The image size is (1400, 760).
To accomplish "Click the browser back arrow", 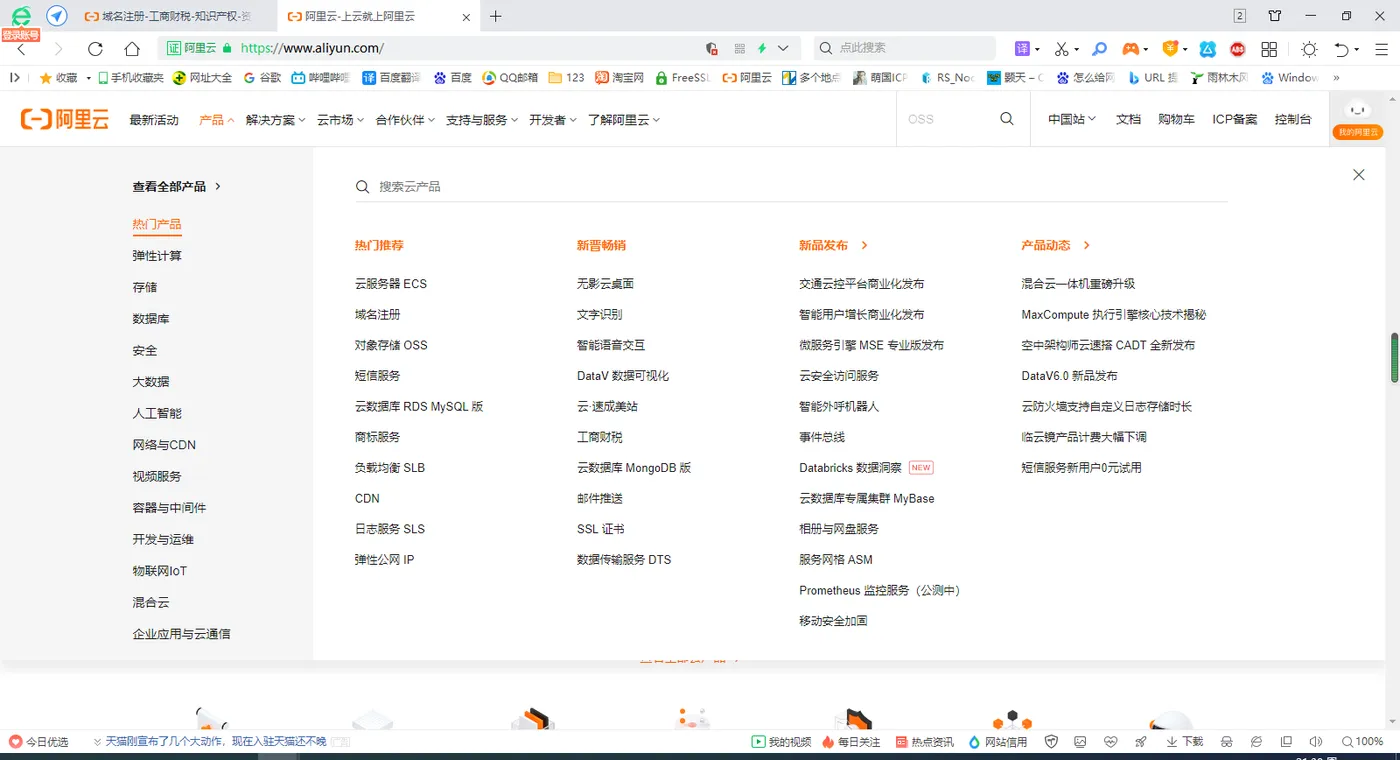I will click(21, 49).
